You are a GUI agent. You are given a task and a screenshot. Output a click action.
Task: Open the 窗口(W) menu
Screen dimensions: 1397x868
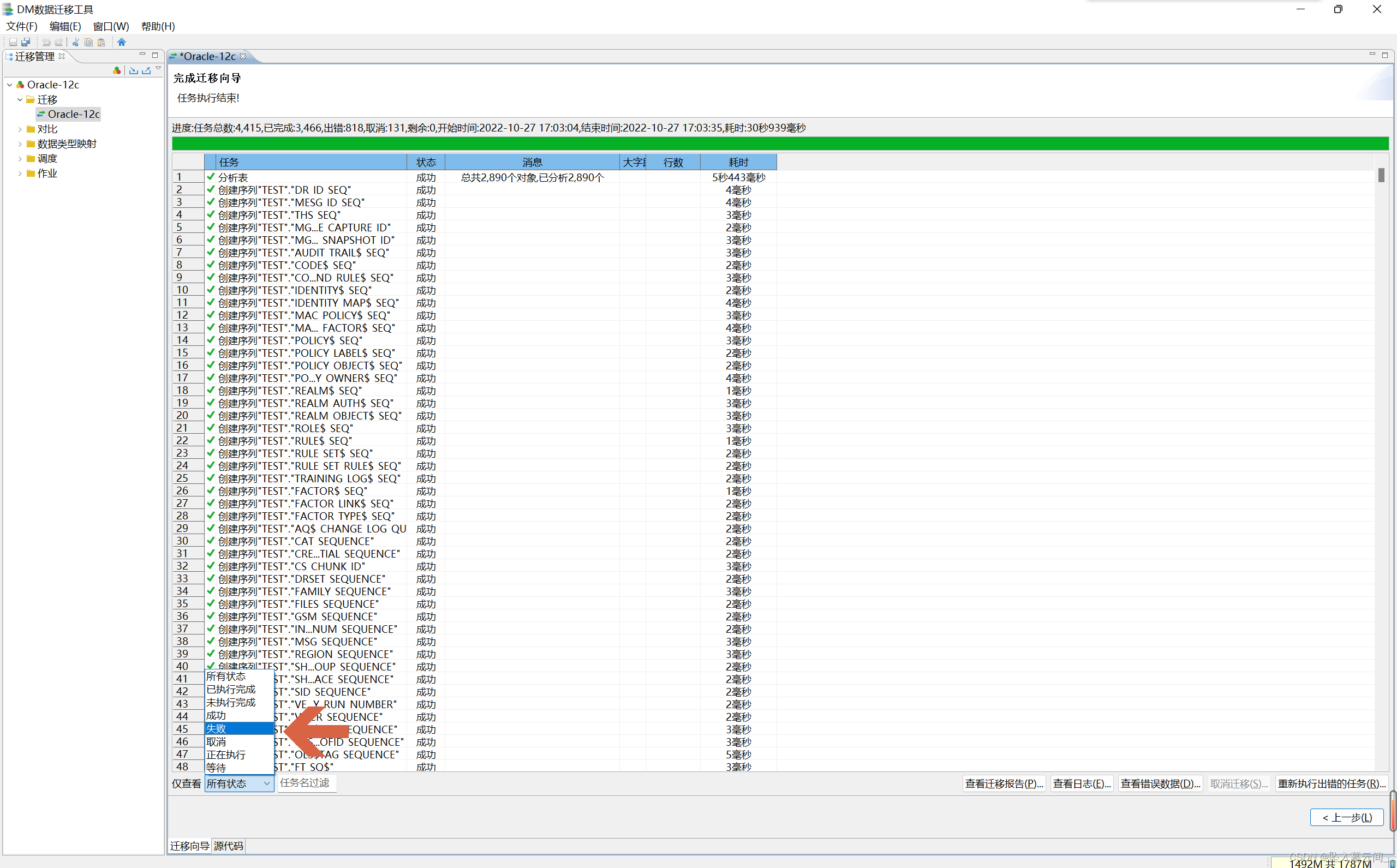(111, 26)
